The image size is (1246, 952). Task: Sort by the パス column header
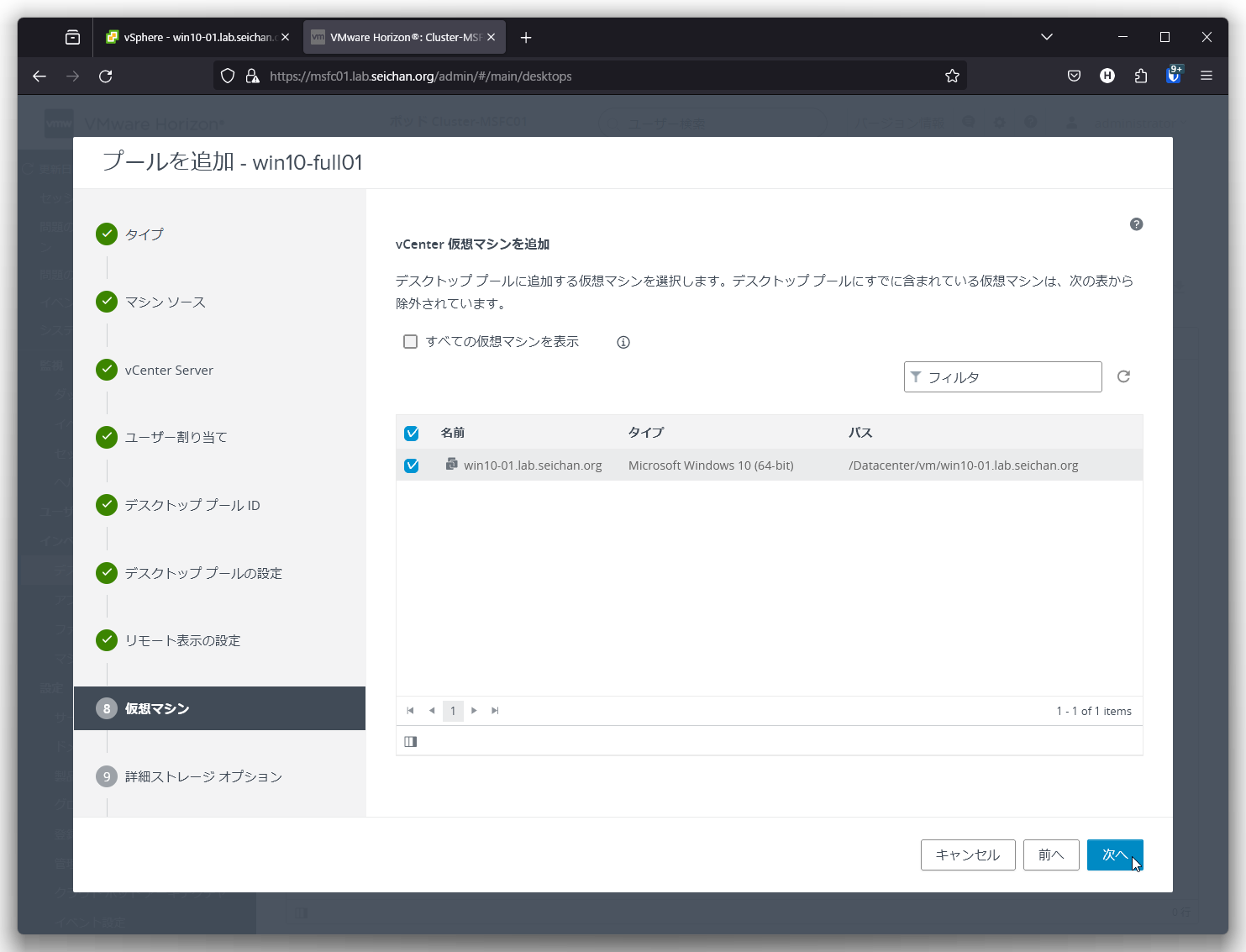point(860,433)
